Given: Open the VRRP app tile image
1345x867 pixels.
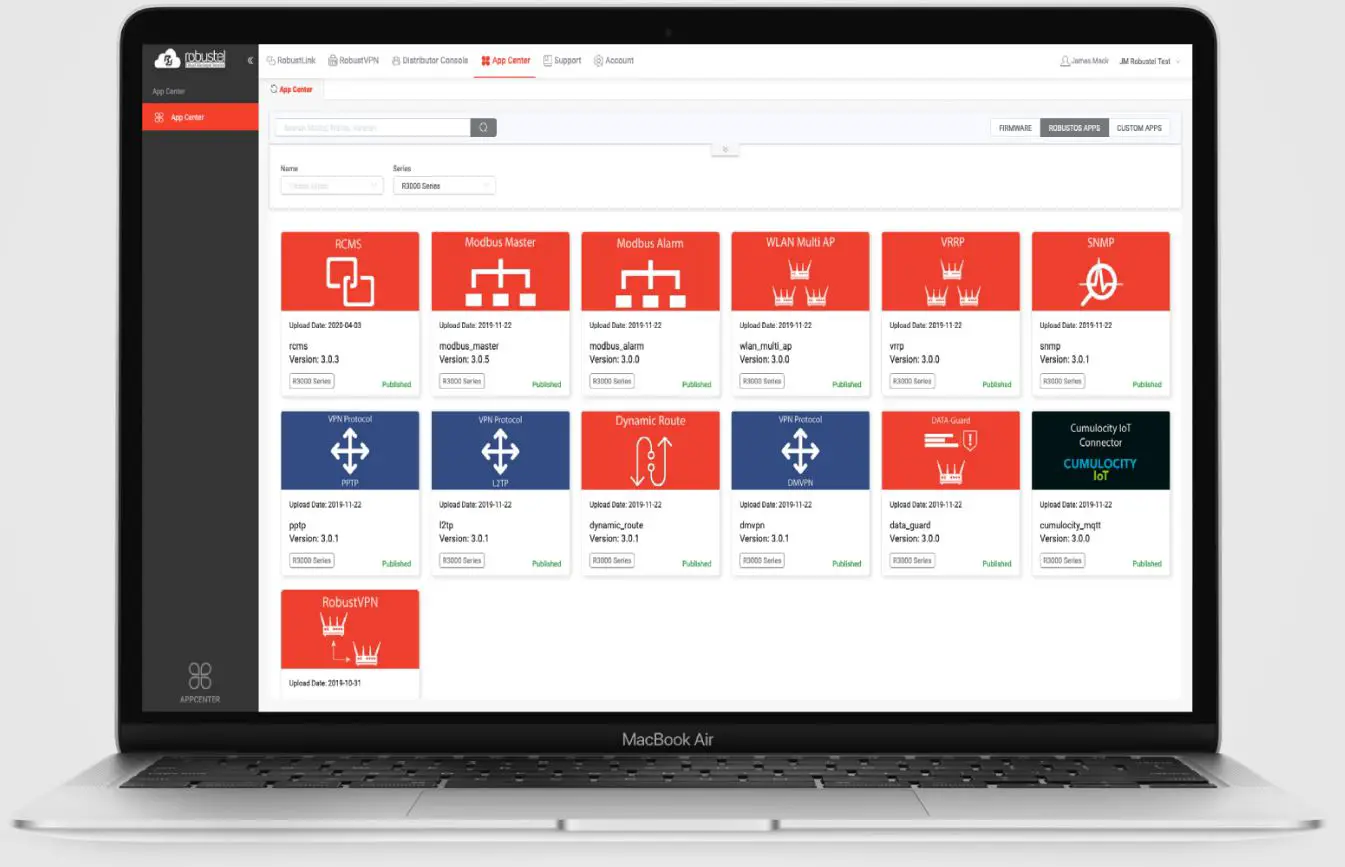Looking at the screenshot, I should click(950, 271).
